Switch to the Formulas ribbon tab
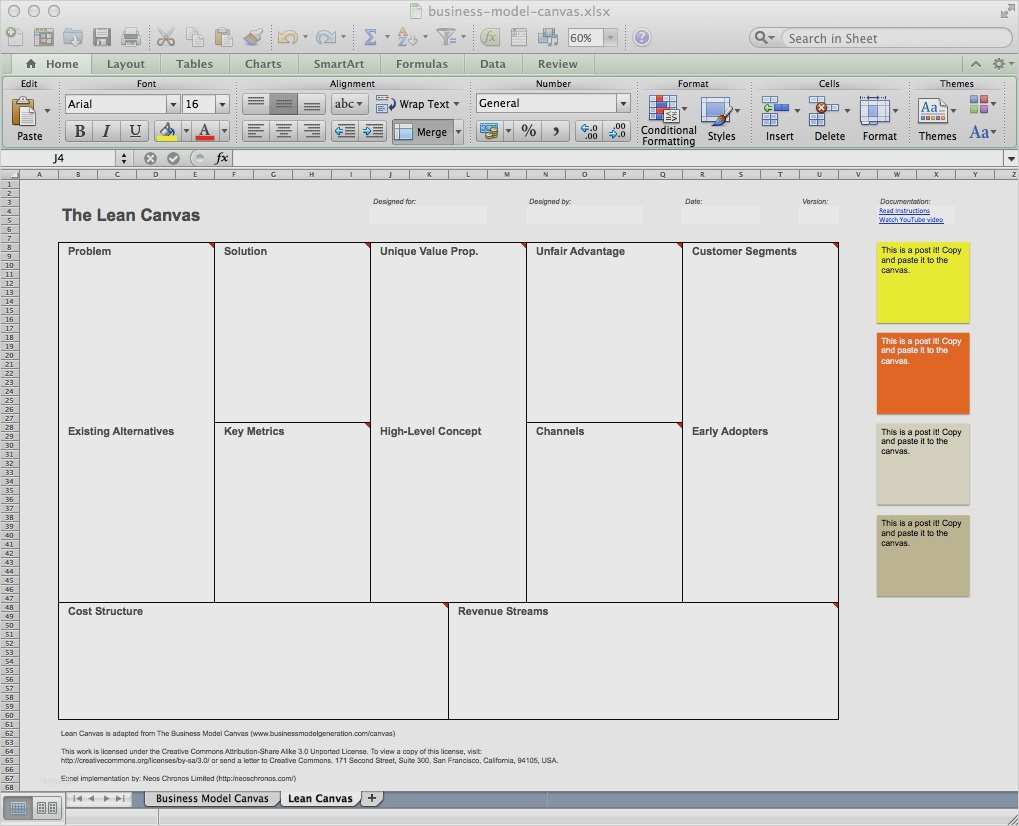This screenshot has height=826, width=1019. (421, 64)
